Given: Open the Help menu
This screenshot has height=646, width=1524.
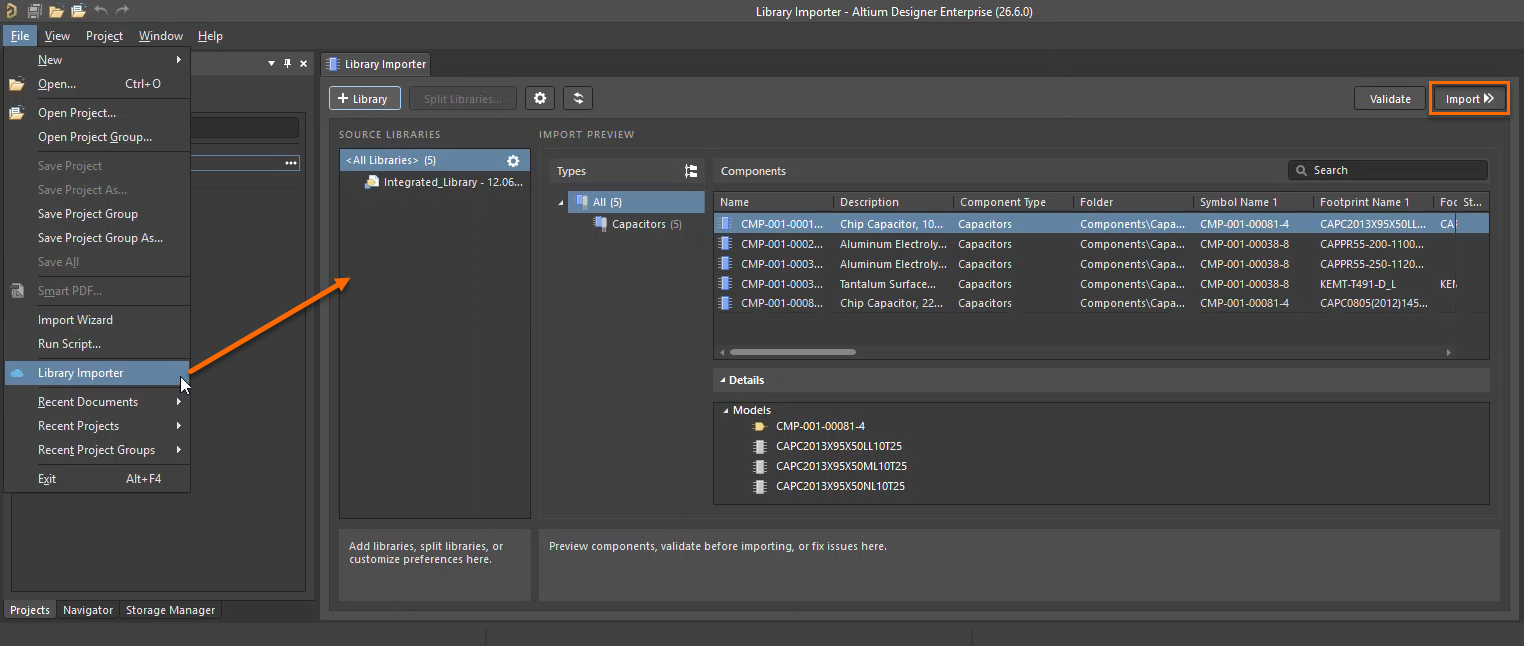Looking at the screenshot, I should tap(210, 36).
